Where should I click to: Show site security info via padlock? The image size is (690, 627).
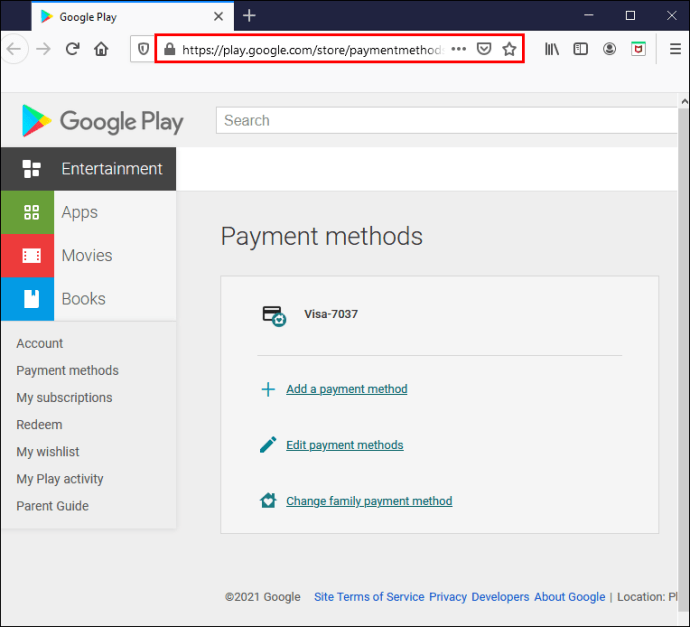click(169, 49)
